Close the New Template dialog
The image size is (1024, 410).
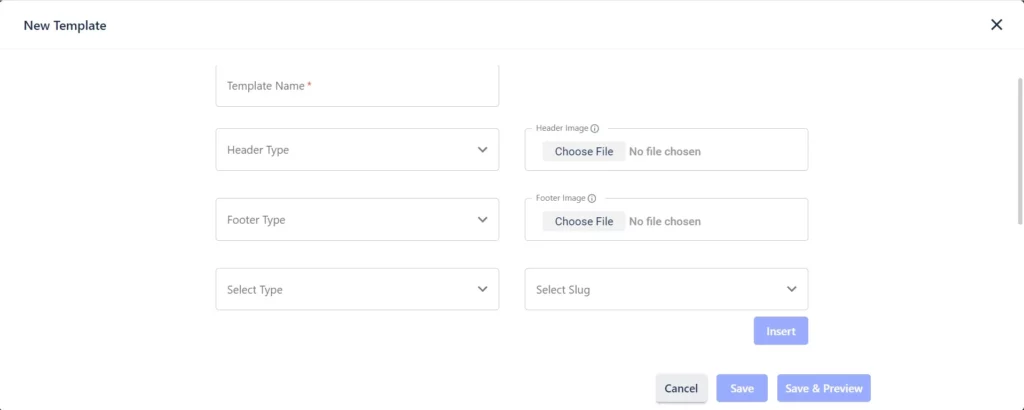tap(996, 25)
